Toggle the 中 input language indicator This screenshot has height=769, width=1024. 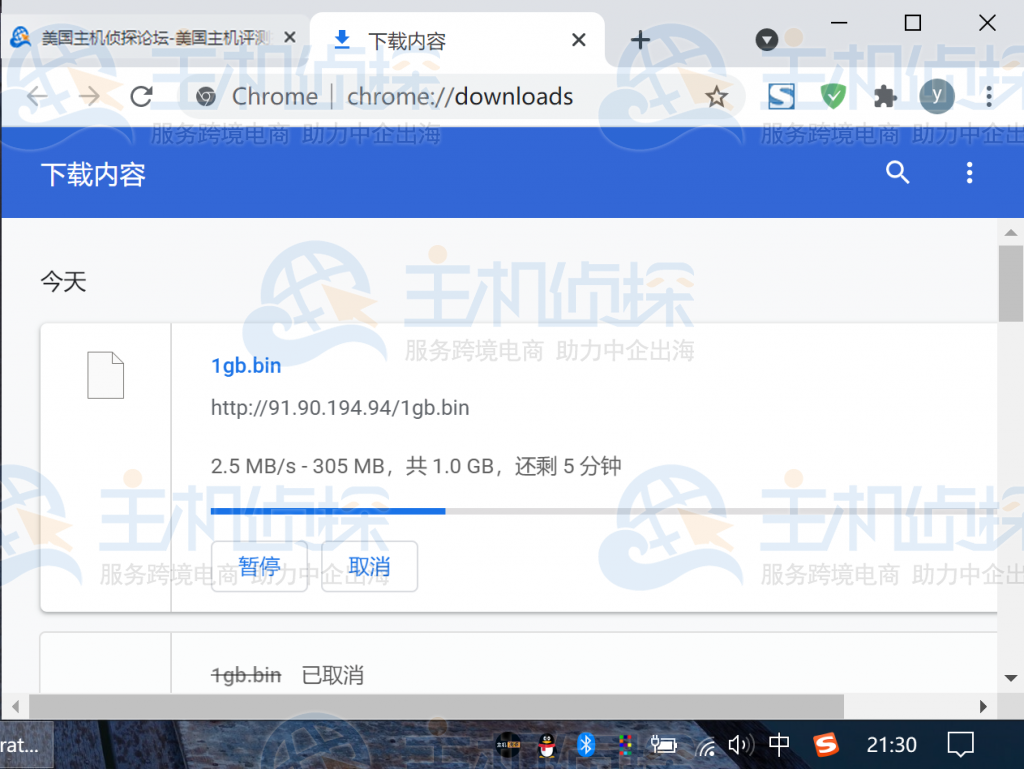pos(779,744)
